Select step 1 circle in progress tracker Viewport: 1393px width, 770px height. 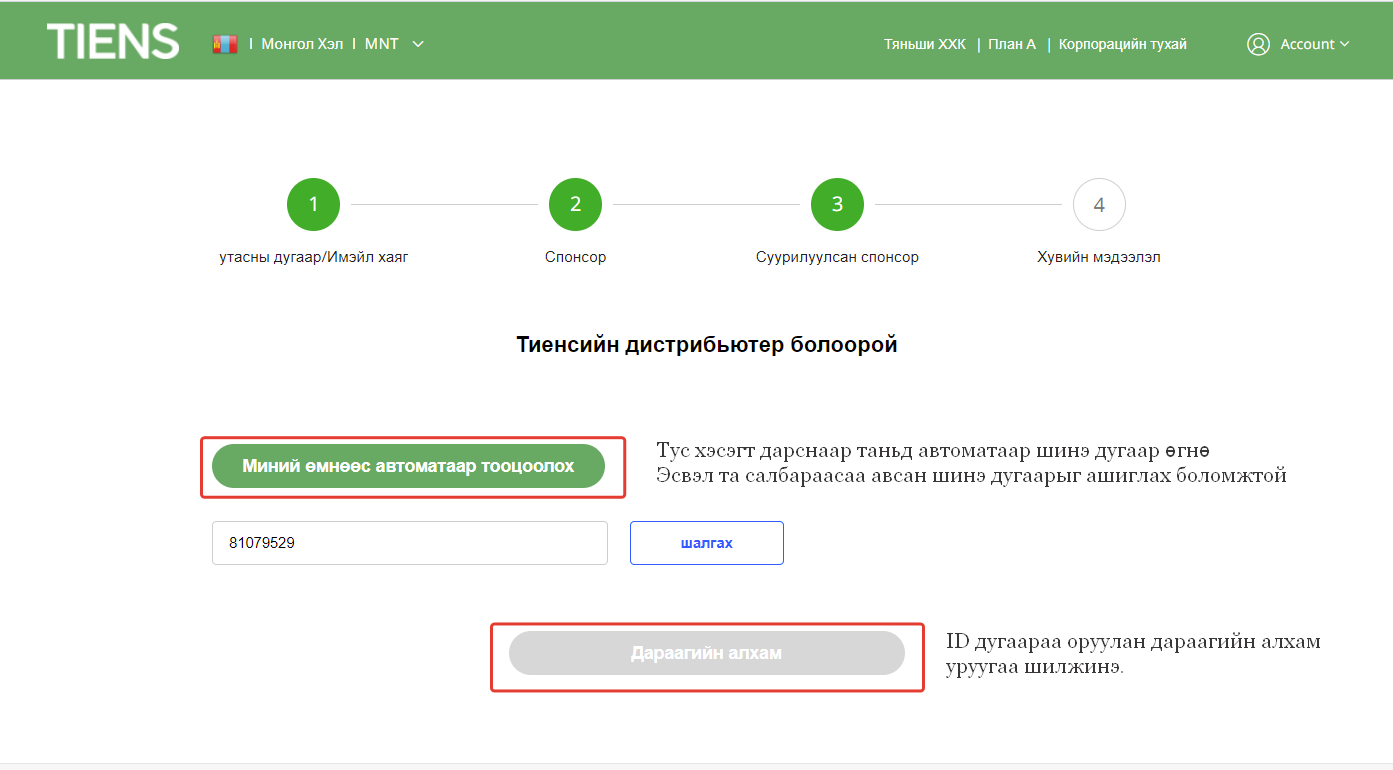tap(313, 204)
